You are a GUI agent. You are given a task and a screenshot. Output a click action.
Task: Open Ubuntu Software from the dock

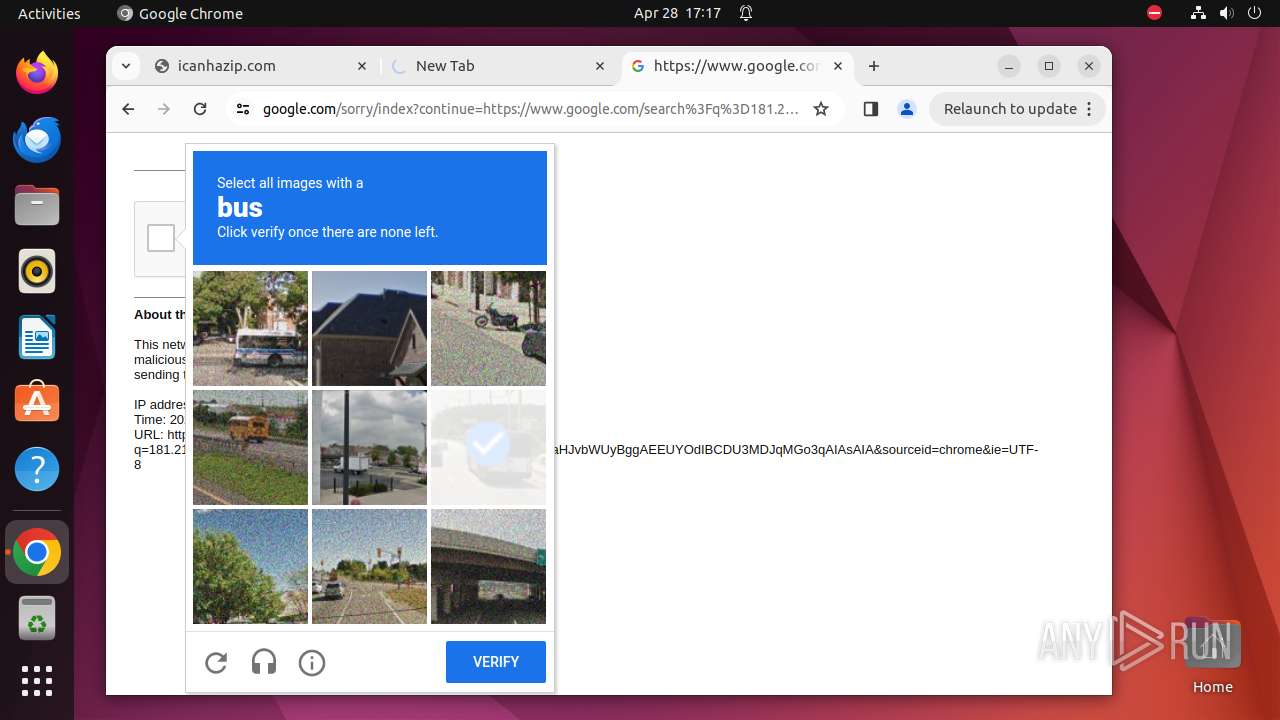(x=37, y=403)
